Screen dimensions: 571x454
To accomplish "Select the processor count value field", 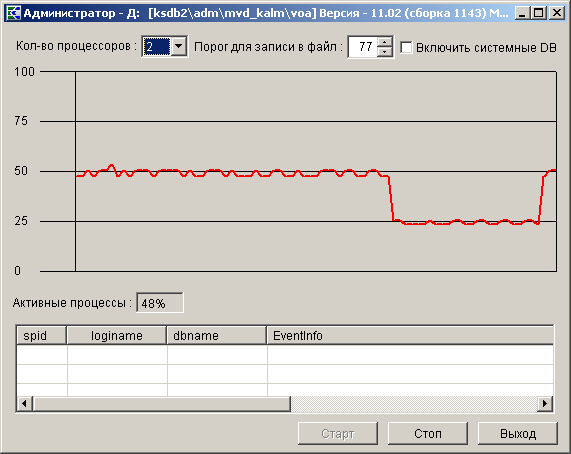I will point(156,46).
